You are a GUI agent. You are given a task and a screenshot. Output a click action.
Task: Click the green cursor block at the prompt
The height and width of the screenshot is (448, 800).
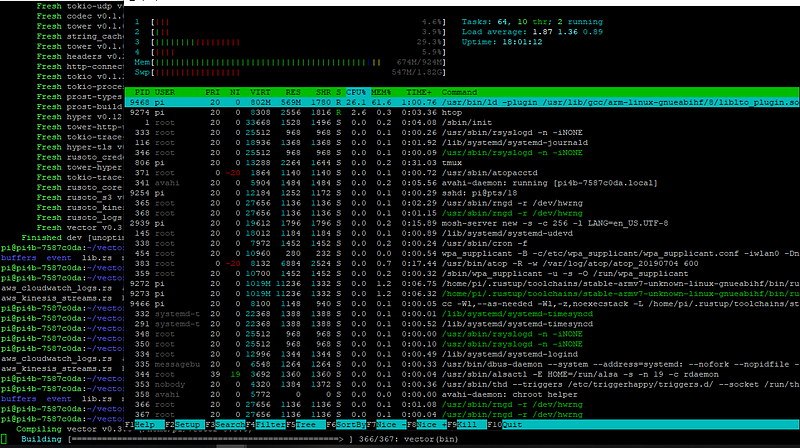[x=4, y=439]
